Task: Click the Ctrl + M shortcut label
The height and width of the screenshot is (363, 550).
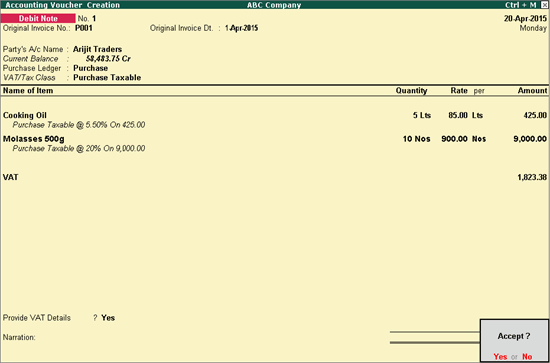Action: coord(521,5)
